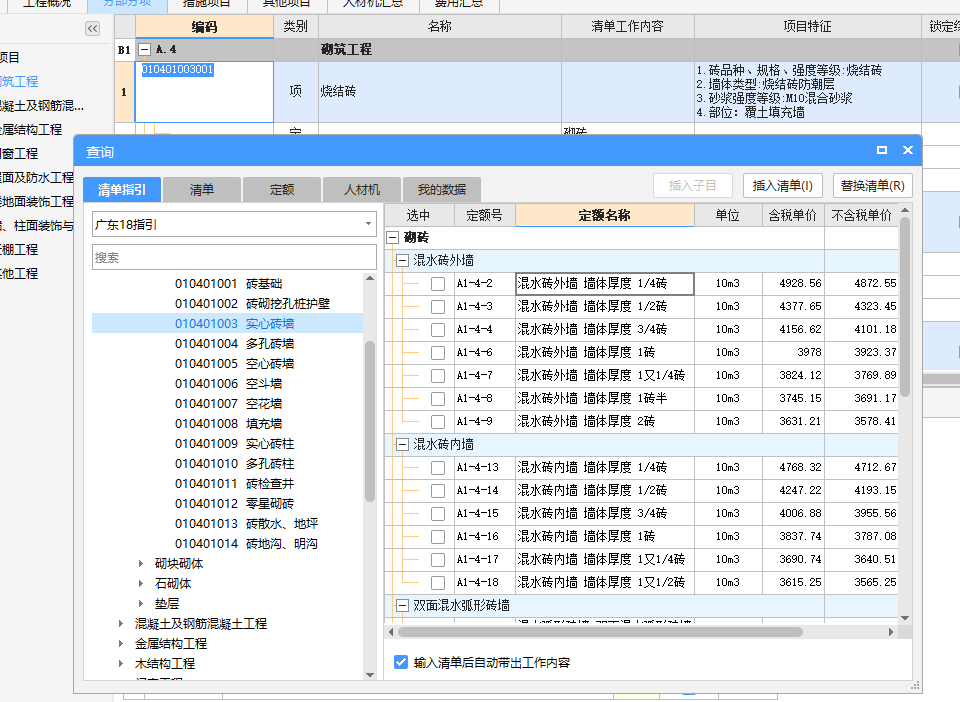This screenshot has height=702, width=960.
Task: Switch to the 人材机 tab
Action: 362,190
